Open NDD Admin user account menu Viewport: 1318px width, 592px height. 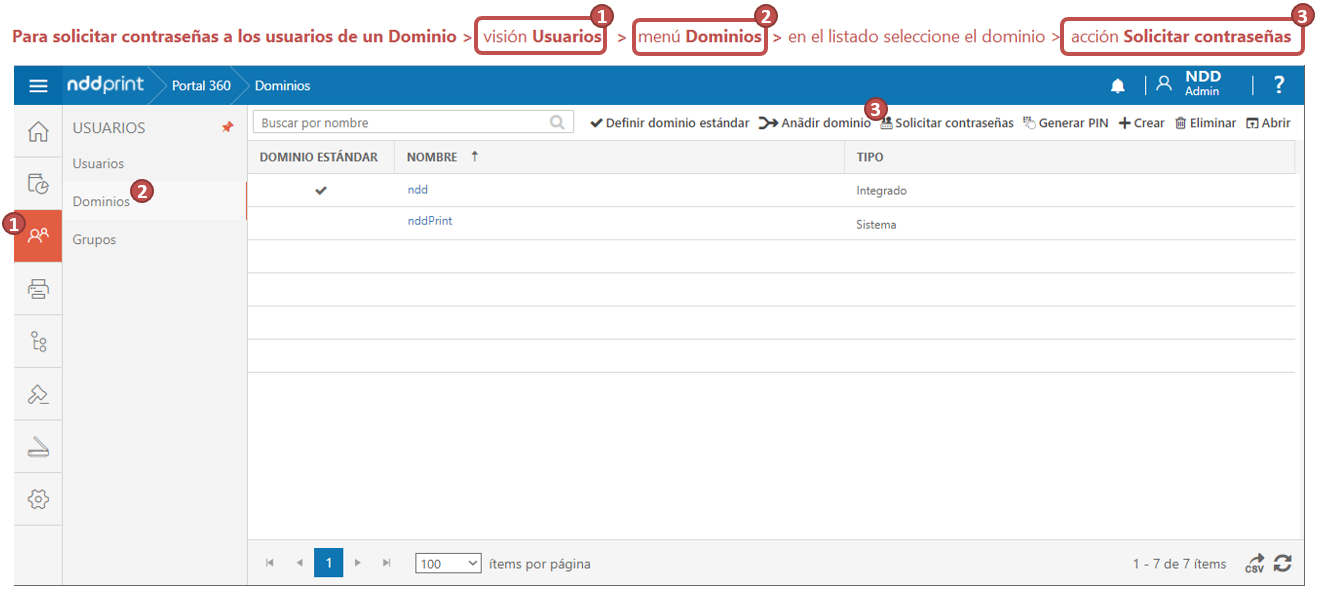[x=1192, y=84]
